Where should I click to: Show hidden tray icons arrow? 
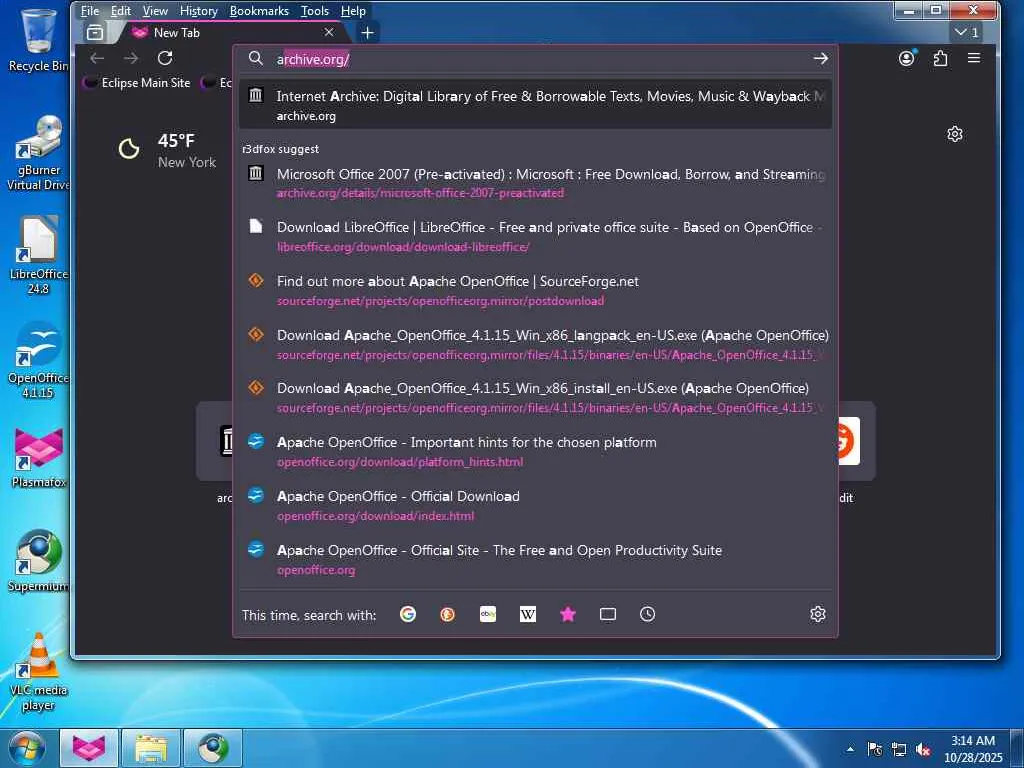(x=850, y=749)
